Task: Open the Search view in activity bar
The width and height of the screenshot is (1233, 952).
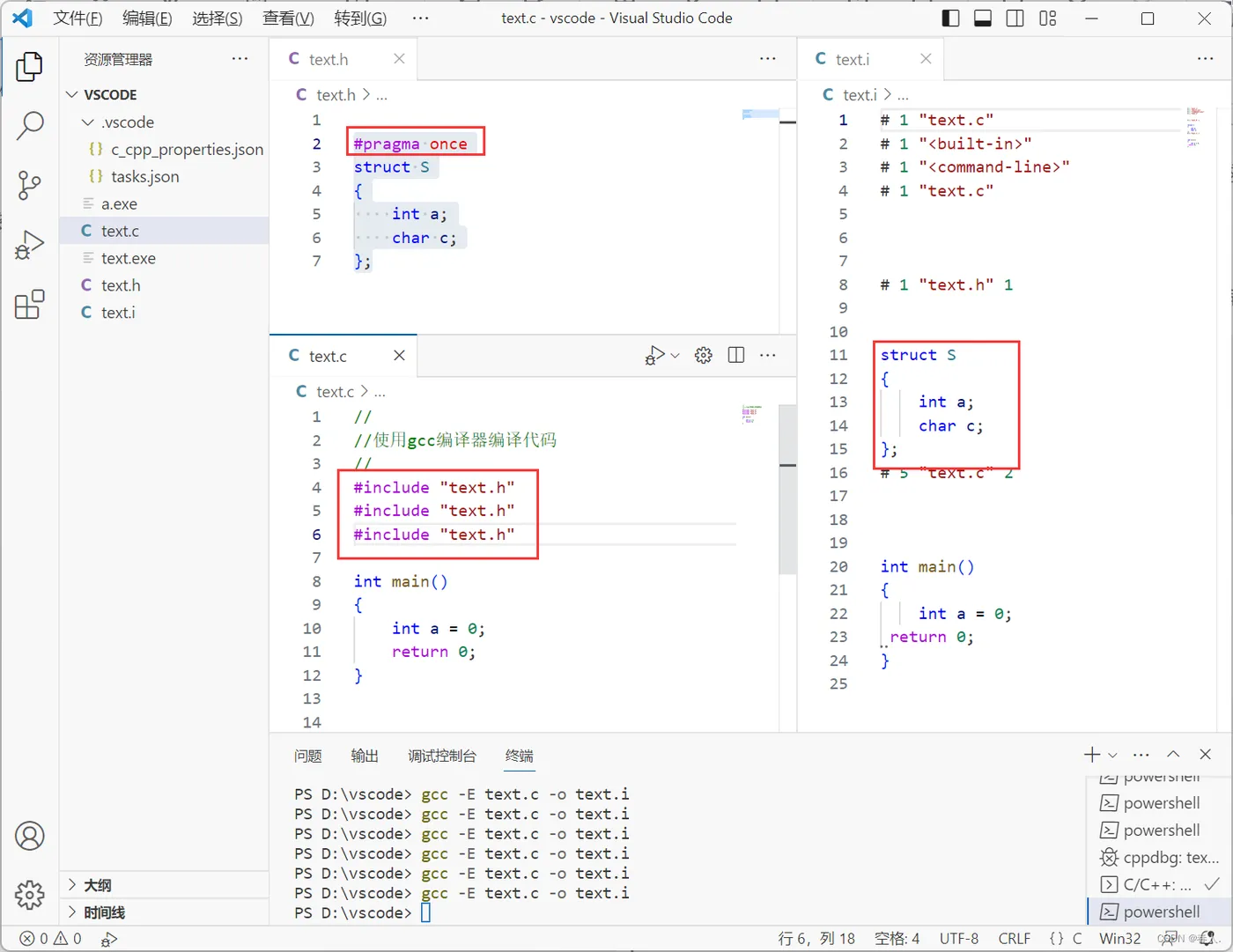Action: click(30, 126)
